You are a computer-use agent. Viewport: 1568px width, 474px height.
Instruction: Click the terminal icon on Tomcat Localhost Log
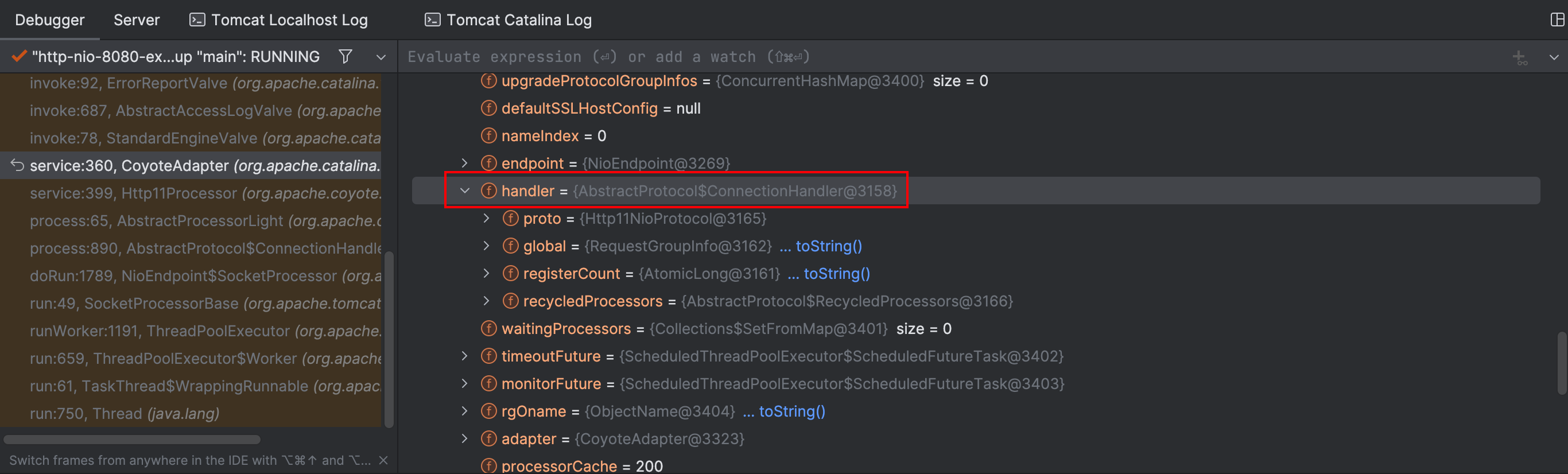tap(197, 19)
